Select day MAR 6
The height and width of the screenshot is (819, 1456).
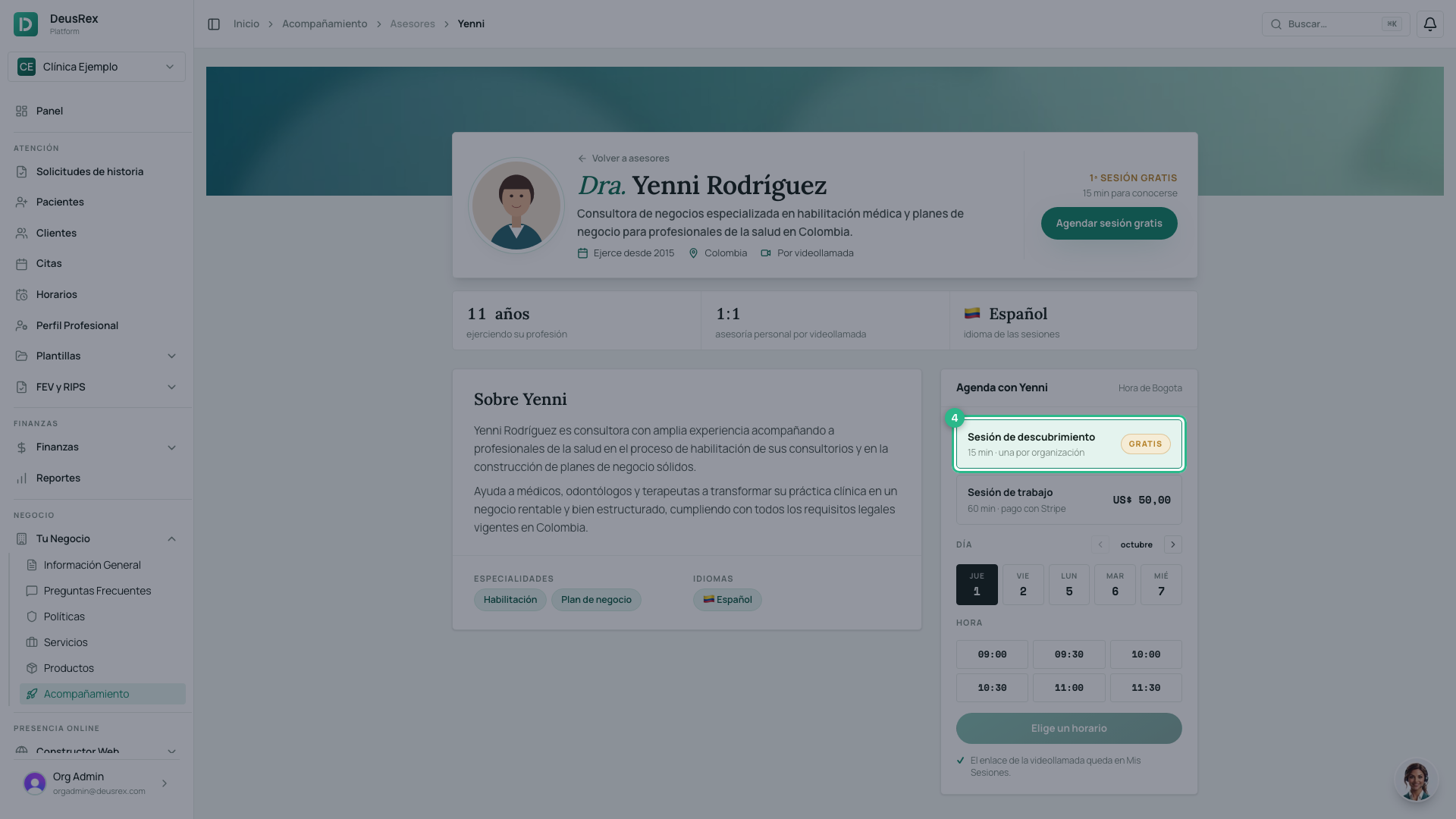point(1115,585)
